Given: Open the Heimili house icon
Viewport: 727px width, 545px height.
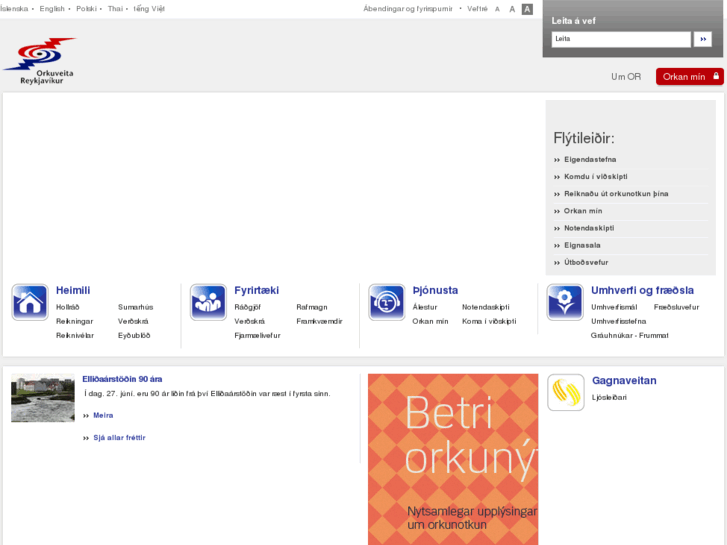Looking at the screenshot, I should tap(30, 302).
